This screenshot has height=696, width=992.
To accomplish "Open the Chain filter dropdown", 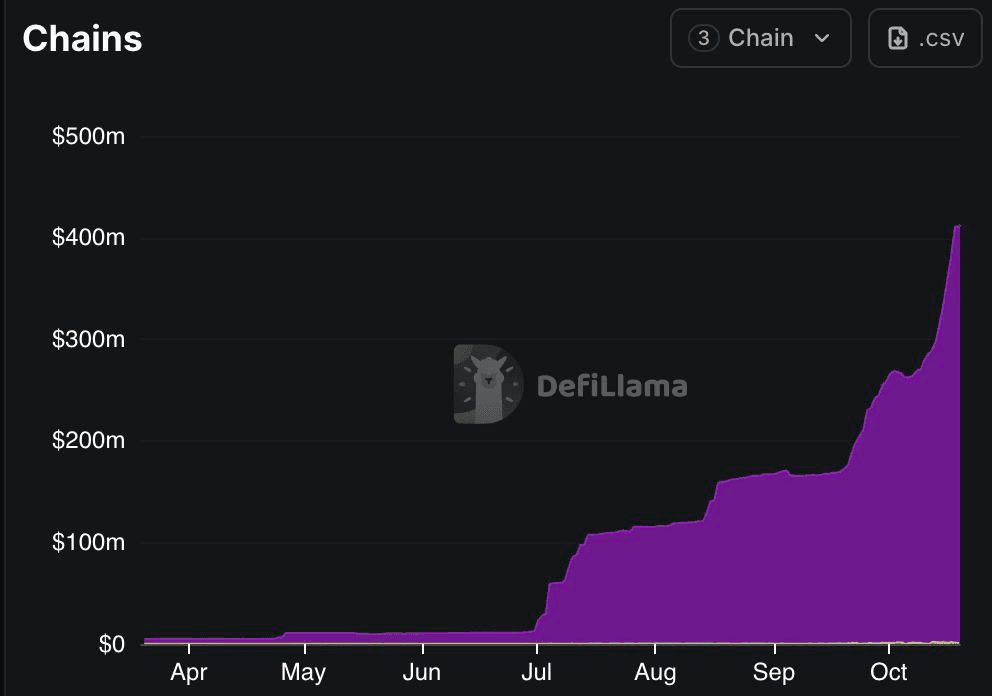I will click(x=760, y=39).
